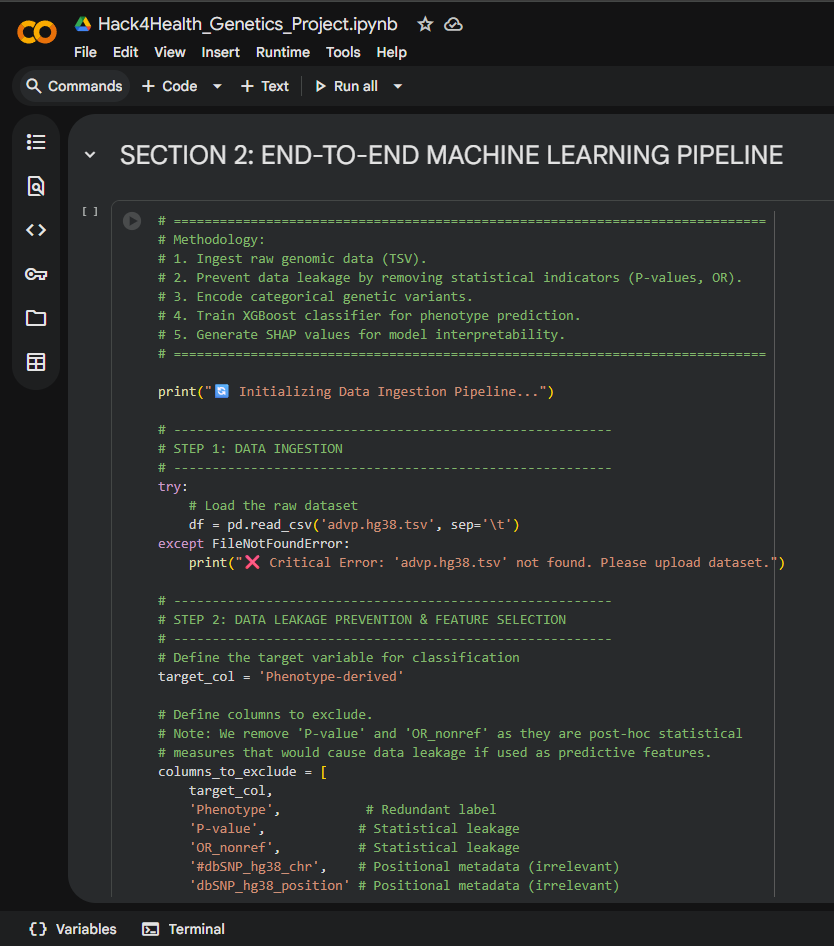Click the Terminal icon
Image resolution: width=834 pixels, height=946 pixels.
click(150, 929)
